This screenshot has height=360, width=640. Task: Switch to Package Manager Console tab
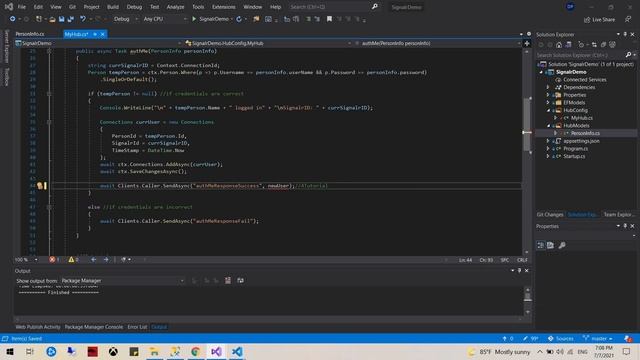93,327
